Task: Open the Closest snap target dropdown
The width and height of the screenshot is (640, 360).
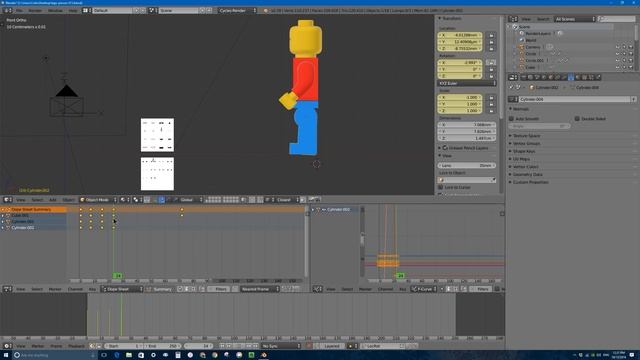Action: 287,200
